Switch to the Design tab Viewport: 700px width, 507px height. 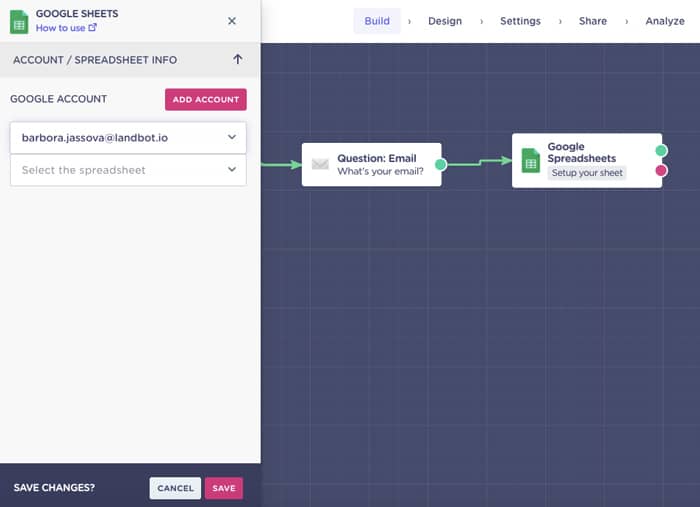point(445,21)
